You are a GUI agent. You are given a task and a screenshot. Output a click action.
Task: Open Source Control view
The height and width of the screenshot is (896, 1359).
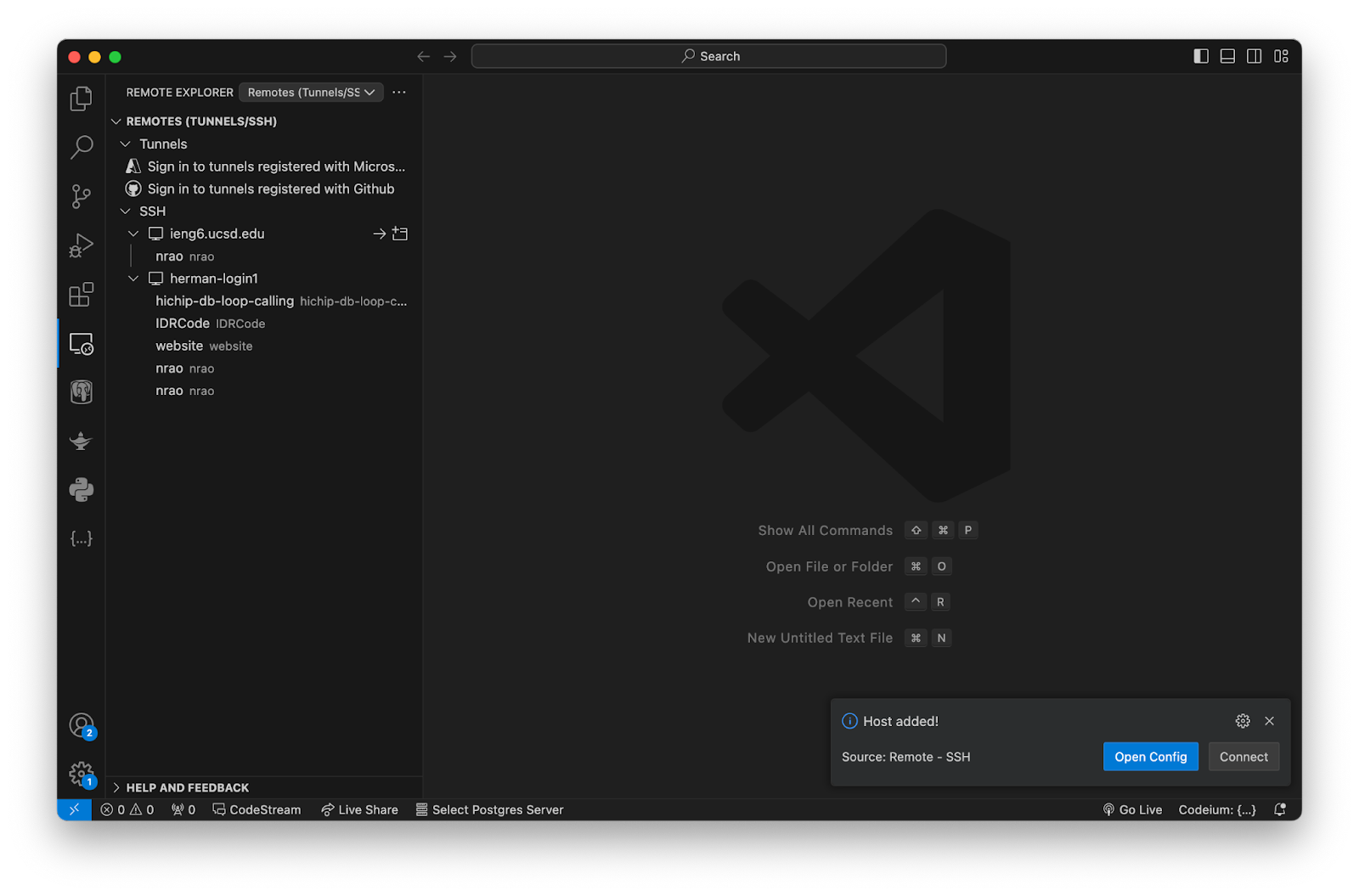click(x=81, y=197)
